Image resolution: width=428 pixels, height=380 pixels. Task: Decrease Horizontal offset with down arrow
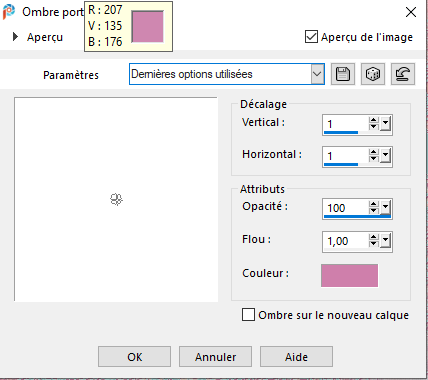(374, 159)
